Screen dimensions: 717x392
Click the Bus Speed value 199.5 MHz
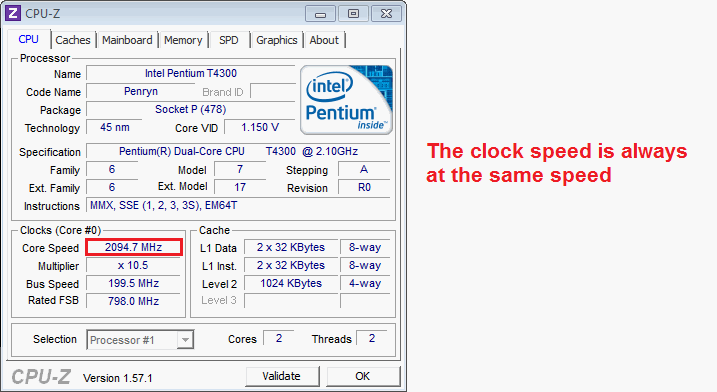[x=133, y=283]
